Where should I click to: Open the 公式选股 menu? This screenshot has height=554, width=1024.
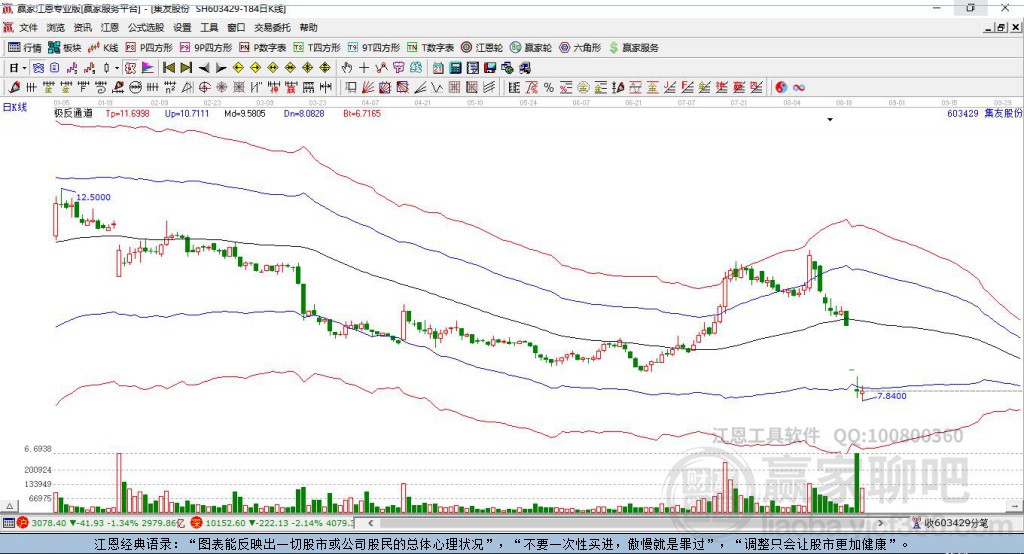146,27
